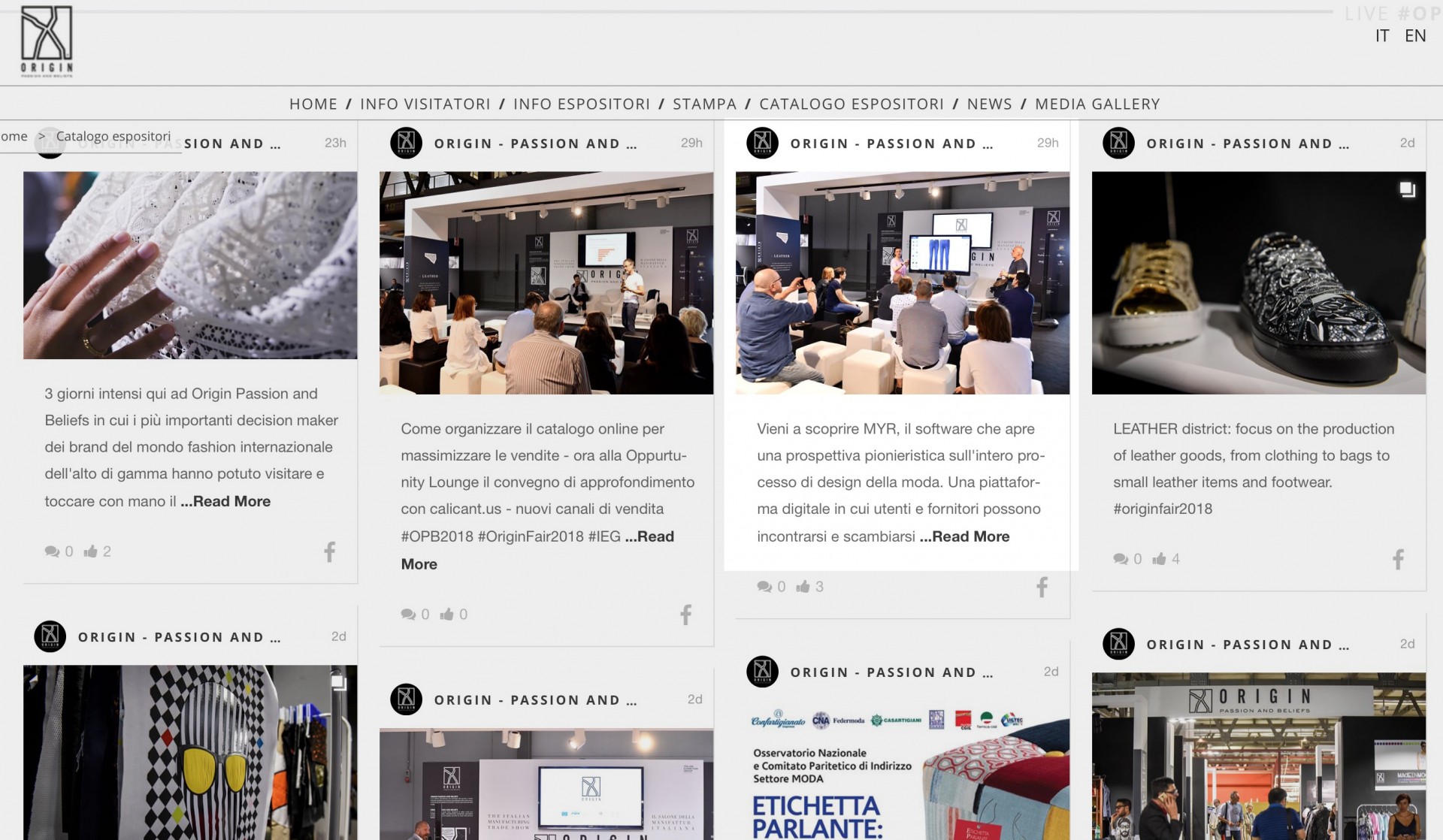Share the leather sneakers post on Facebook
The height and width of the screenshot is (840, 1443).
click(x=1398, y=559)
